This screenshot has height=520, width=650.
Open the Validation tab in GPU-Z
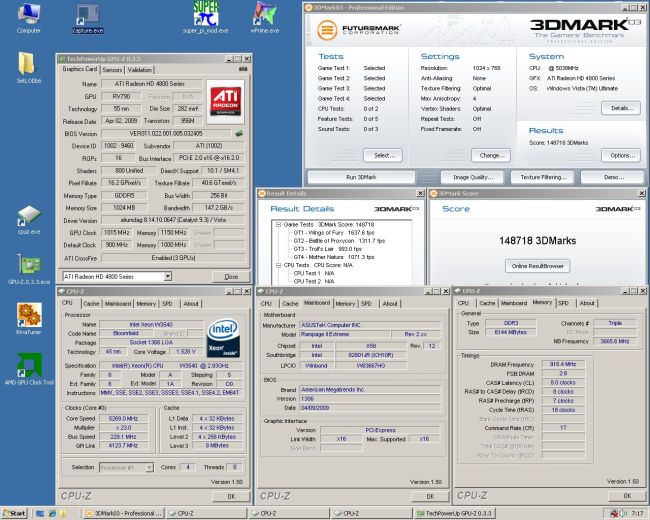tap(140, 70)
